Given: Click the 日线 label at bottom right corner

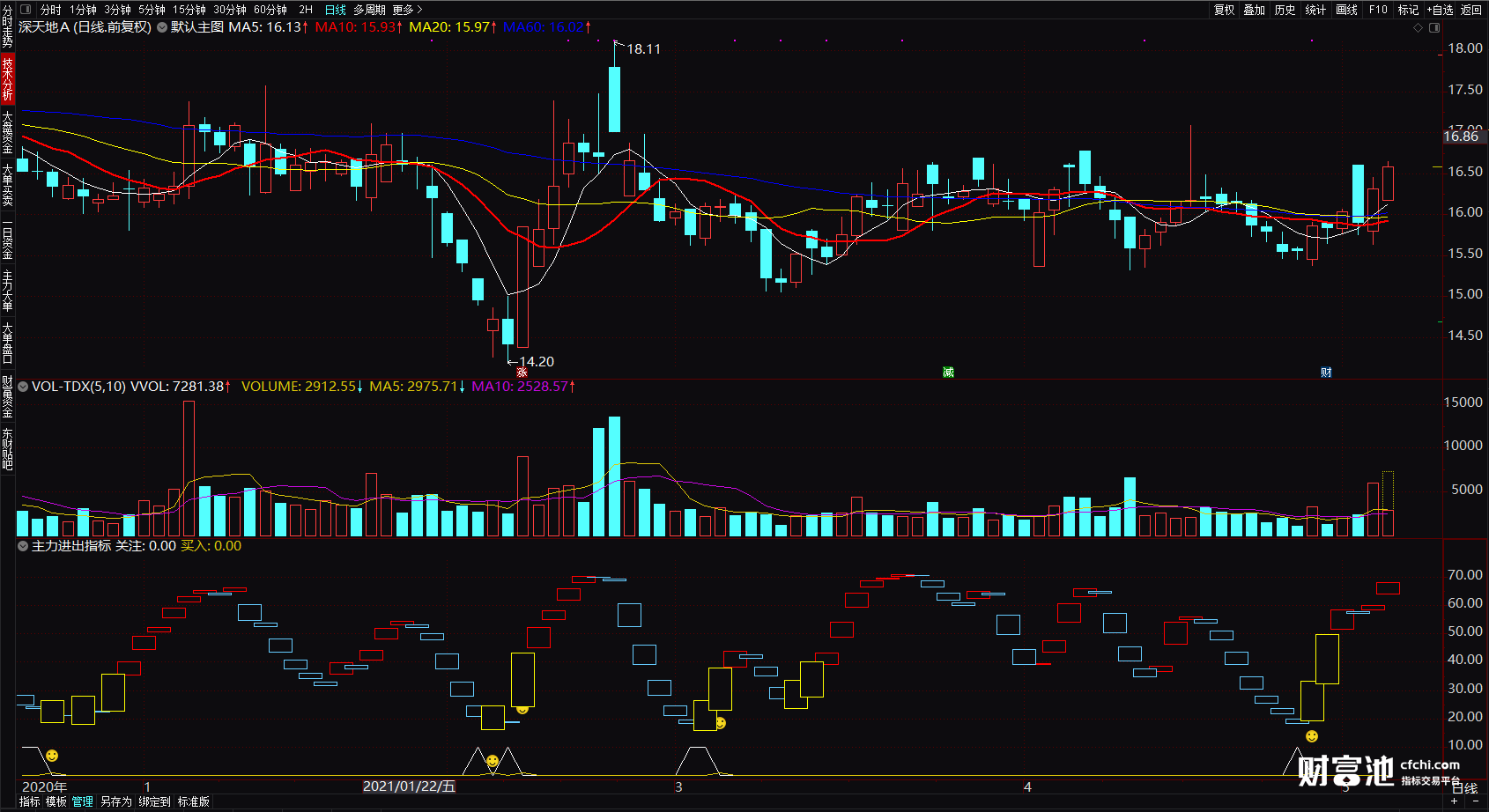Looking at the screenshot, I should pyautogui.click(x=1465, y=788).
